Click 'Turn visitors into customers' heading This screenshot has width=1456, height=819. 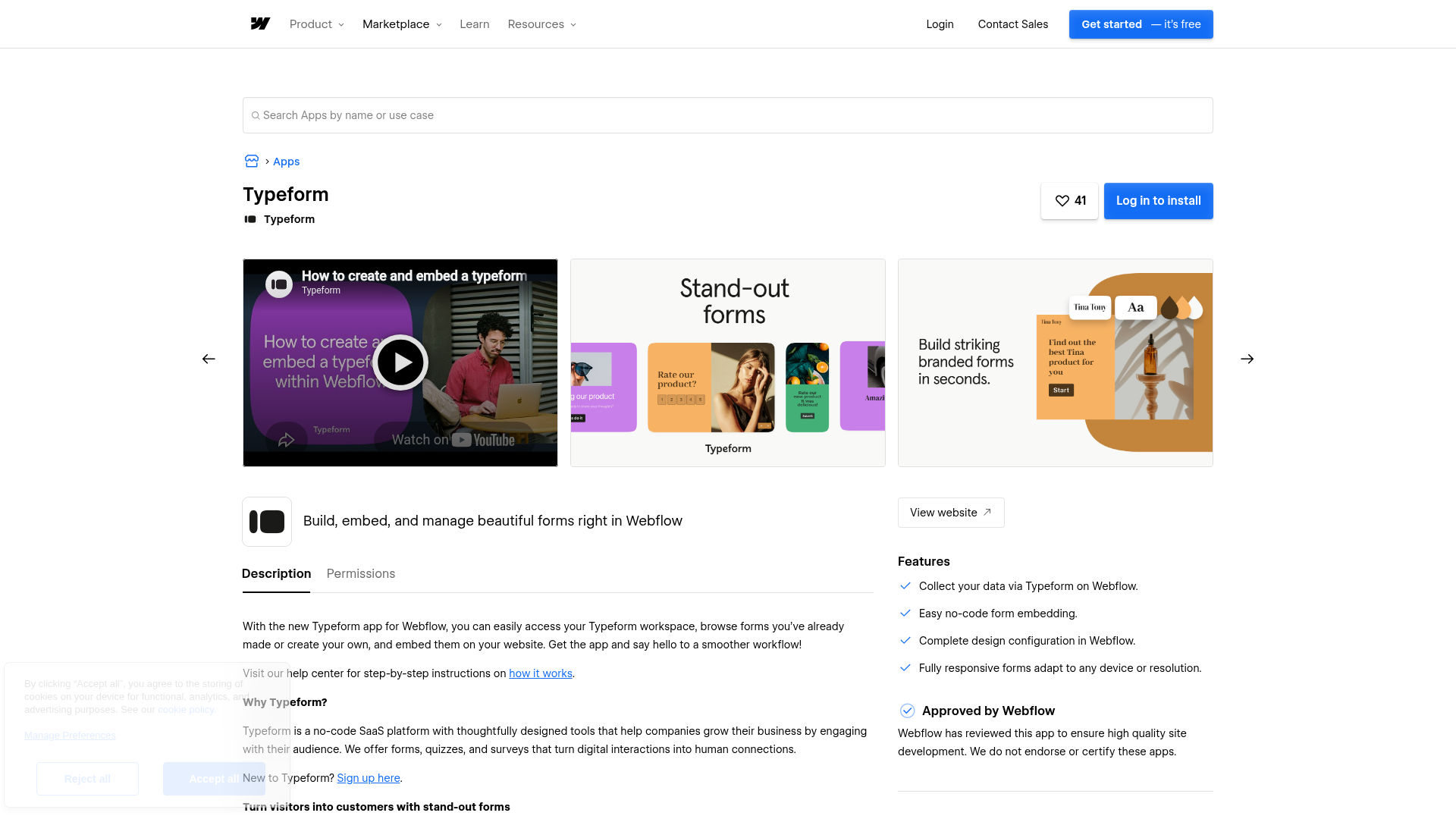[376, 807]
